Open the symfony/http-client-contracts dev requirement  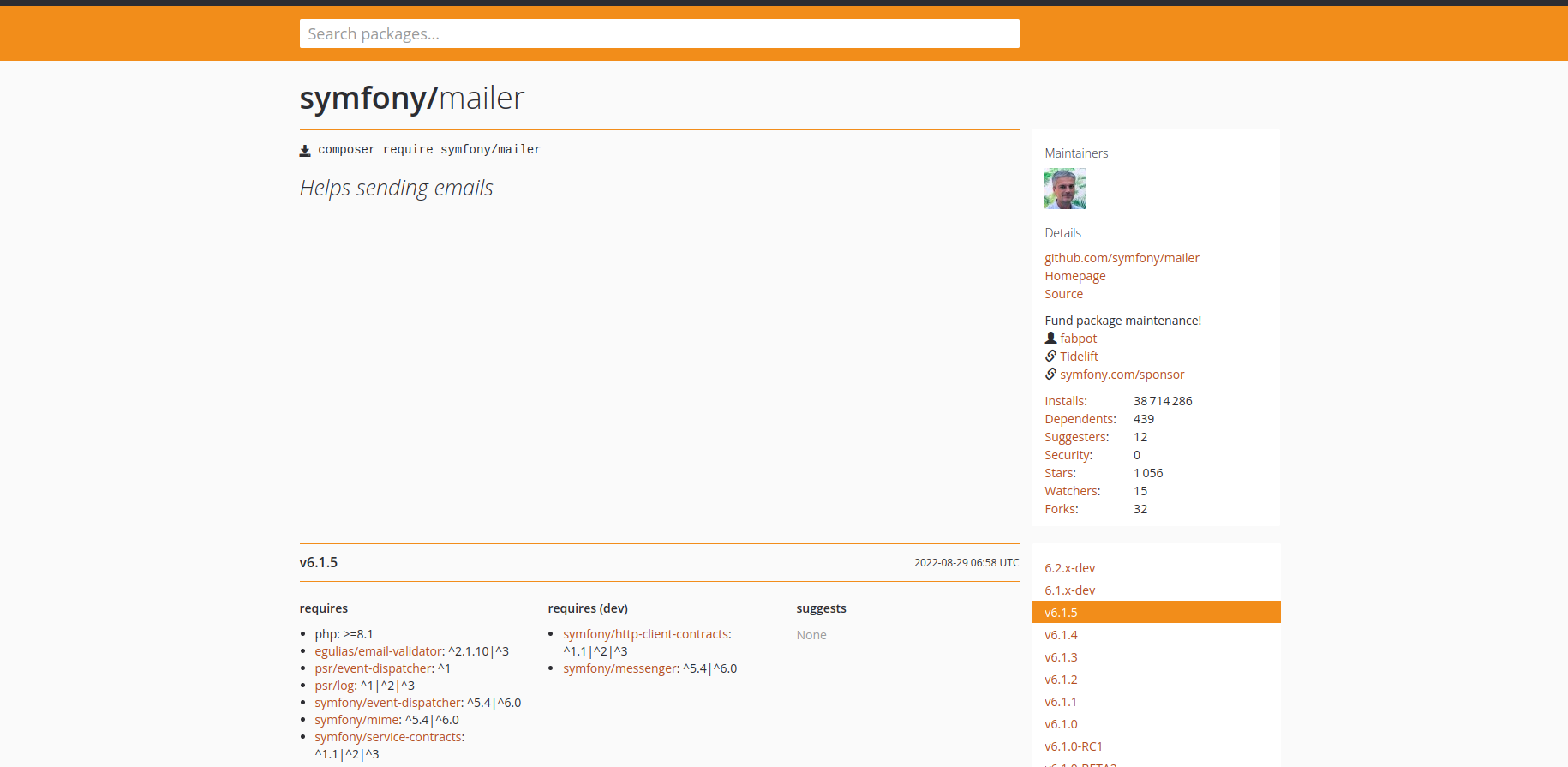tap(645, 634)
